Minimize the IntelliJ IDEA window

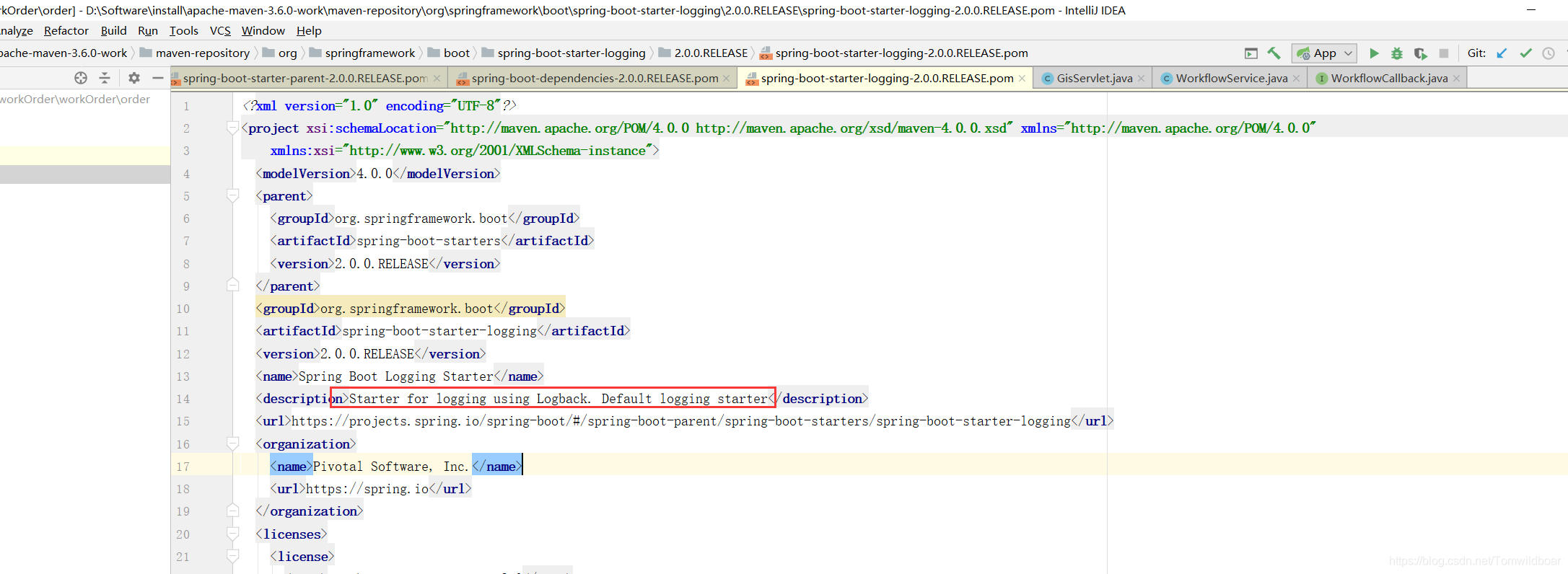[1531, 10]
